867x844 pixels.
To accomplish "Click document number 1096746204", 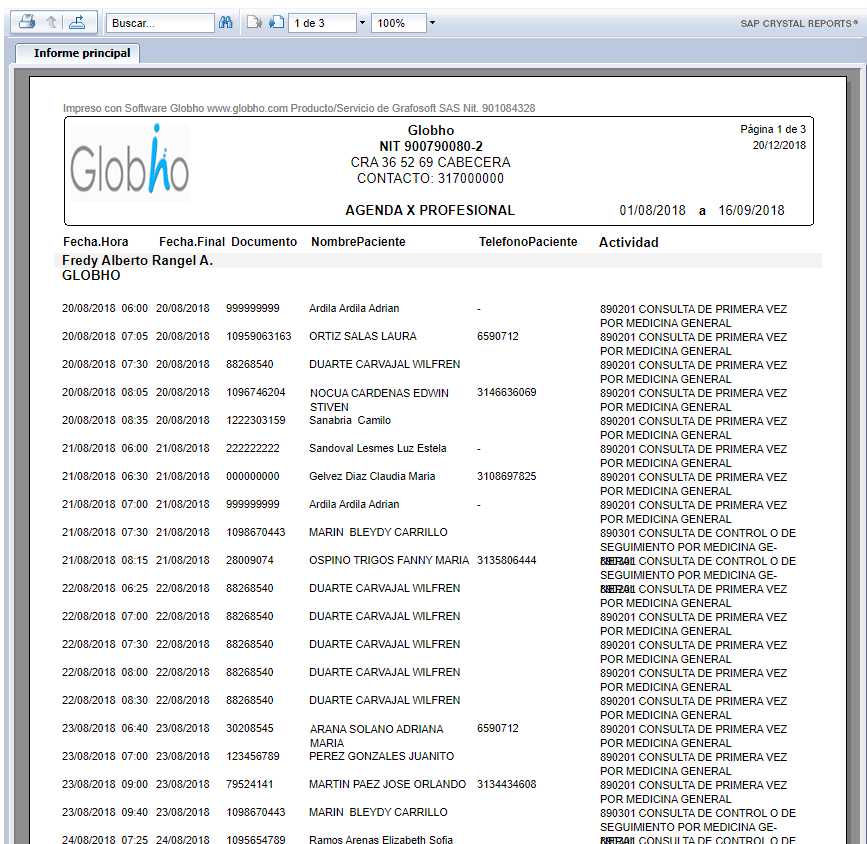I will coord(255,393).
